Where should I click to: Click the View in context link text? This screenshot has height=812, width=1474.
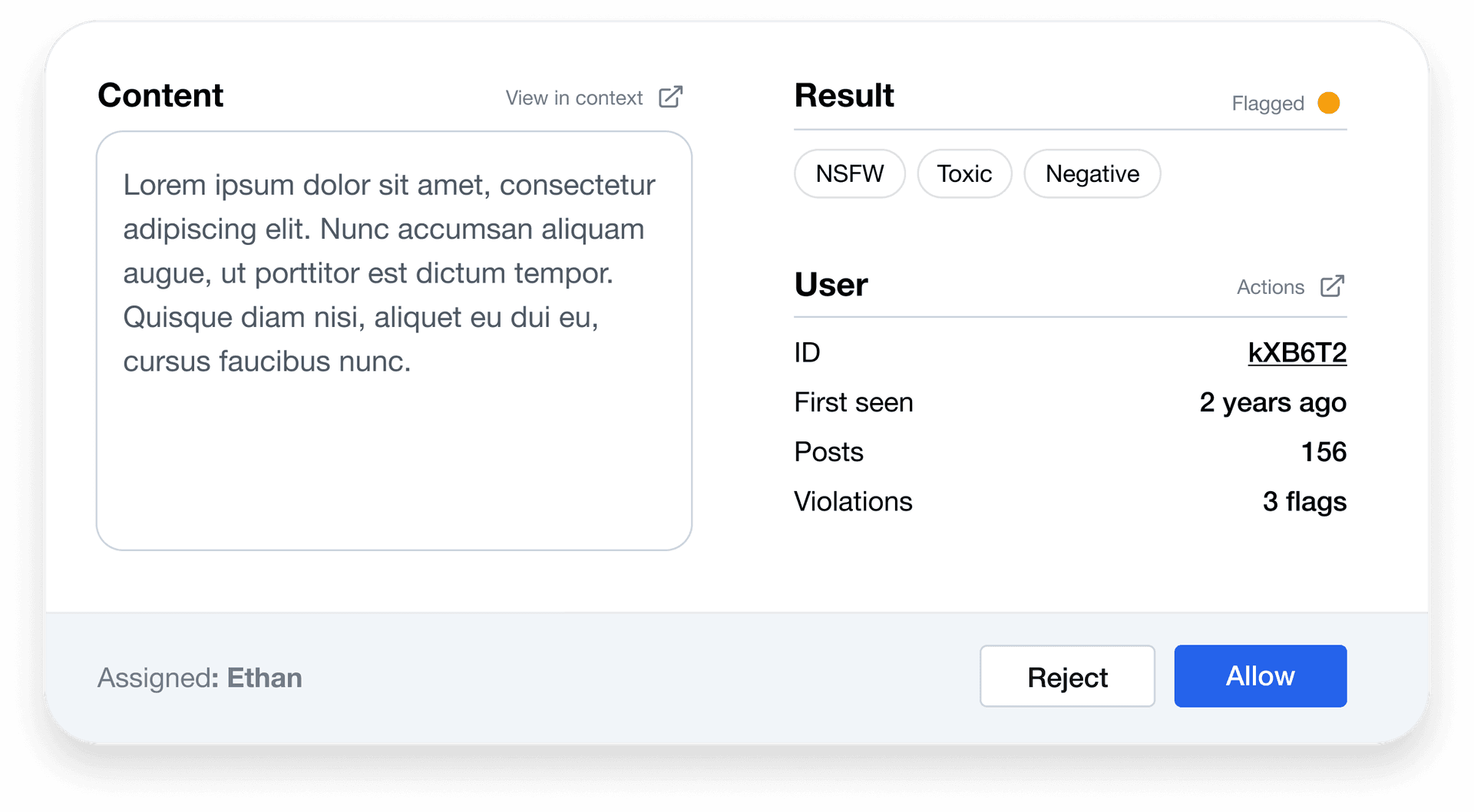(x=574, y=97)
